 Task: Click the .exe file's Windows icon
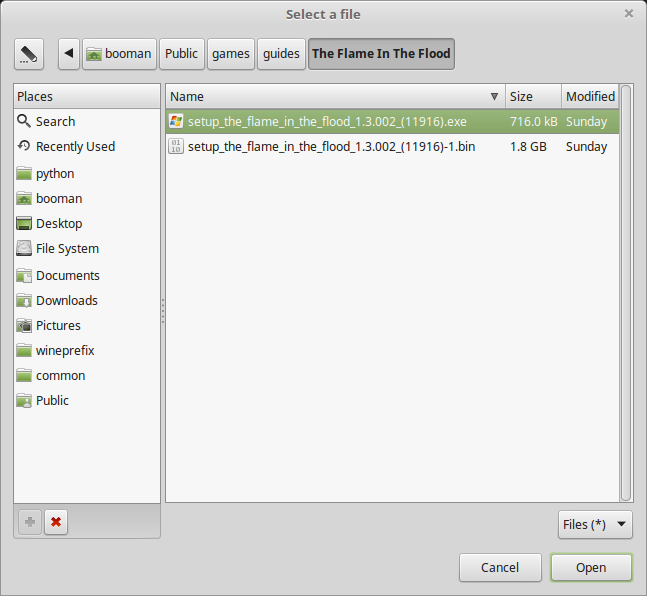(176, 121)
